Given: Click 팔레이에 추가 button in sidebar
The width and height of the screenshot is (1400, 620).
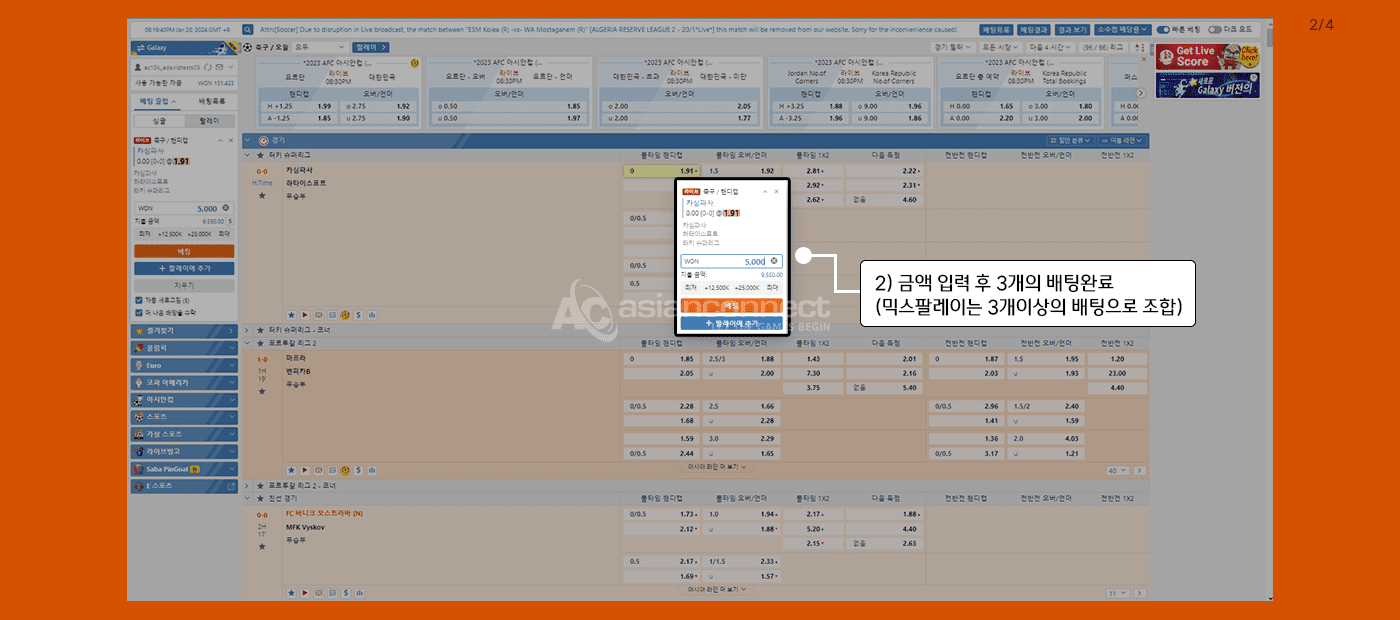Looking at the screenshot, I should (184, 269).
